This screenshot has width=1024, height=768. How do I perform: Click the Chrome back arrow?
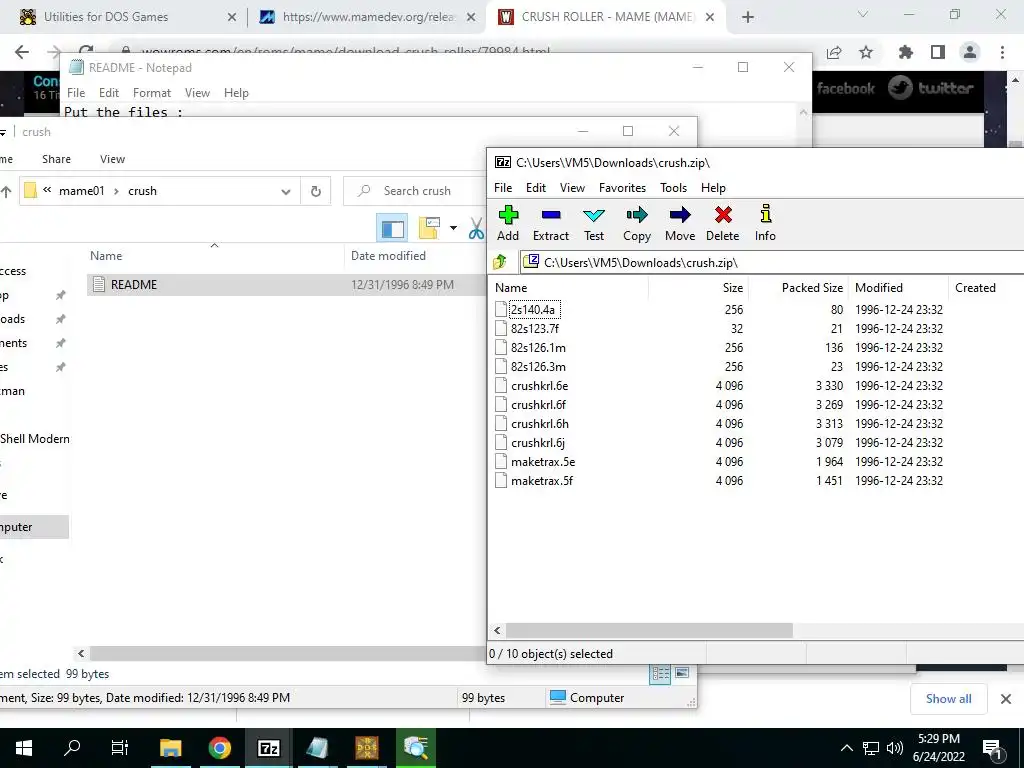pyautogui.click(x=22, y=52)
